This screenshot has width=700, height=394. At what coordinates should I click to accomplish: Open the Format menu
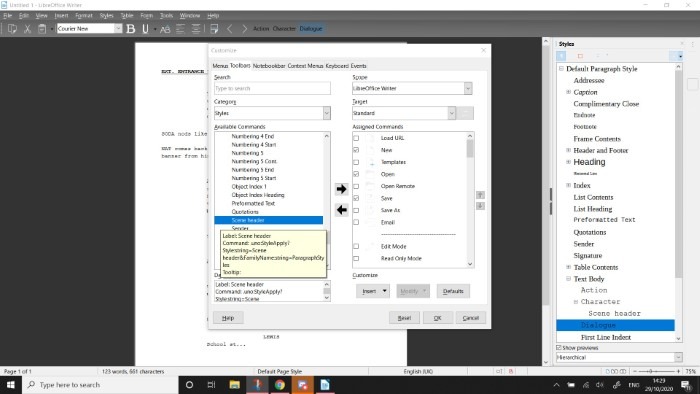[x=84, y=16]
